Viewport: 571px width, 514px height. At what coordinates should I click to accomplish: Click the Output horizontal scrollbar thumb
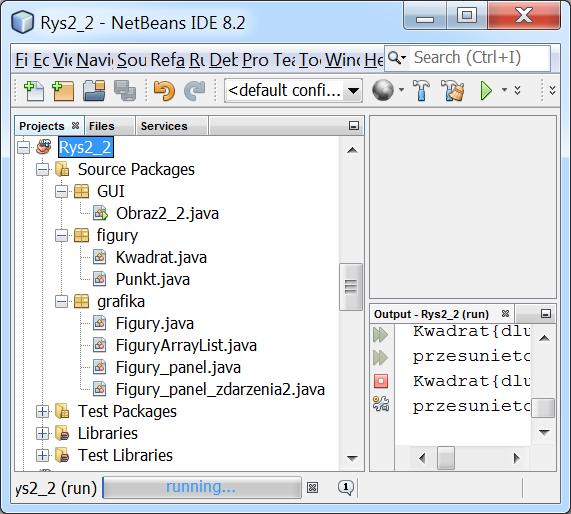[445, 458]
